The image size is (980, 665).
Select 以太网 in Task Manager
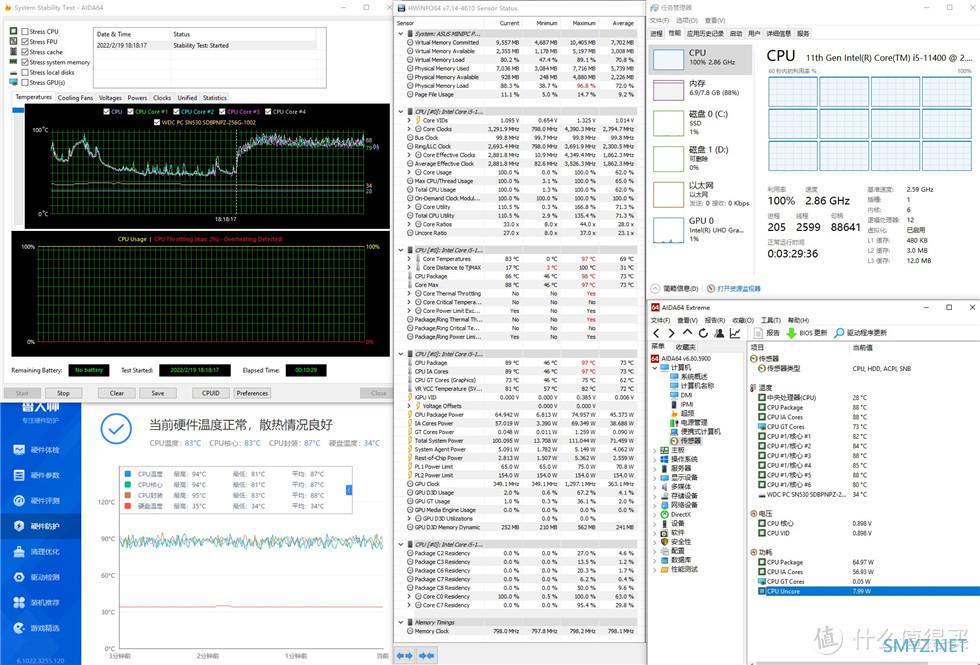(700, 194)
